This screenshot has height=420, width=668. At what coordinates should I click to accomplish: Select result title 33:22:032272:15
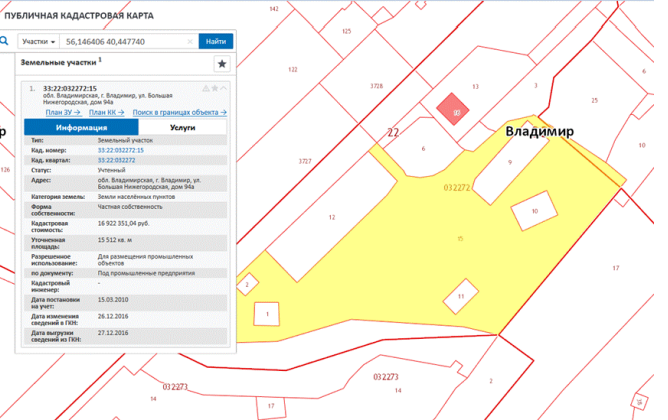tap(70, 89)
